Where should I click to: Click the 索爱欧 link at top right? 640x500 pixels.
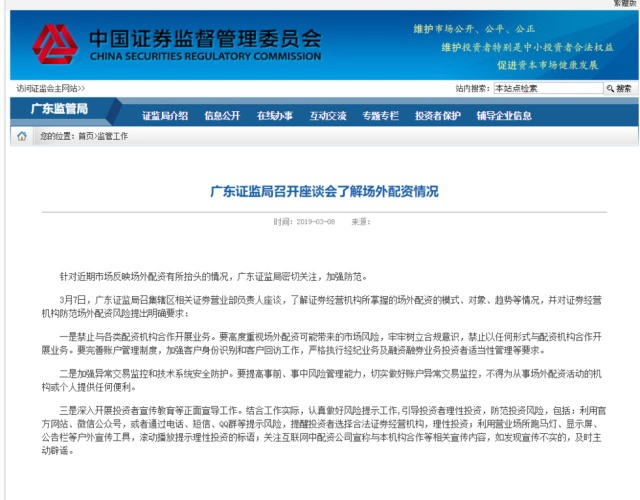[622, 4]
